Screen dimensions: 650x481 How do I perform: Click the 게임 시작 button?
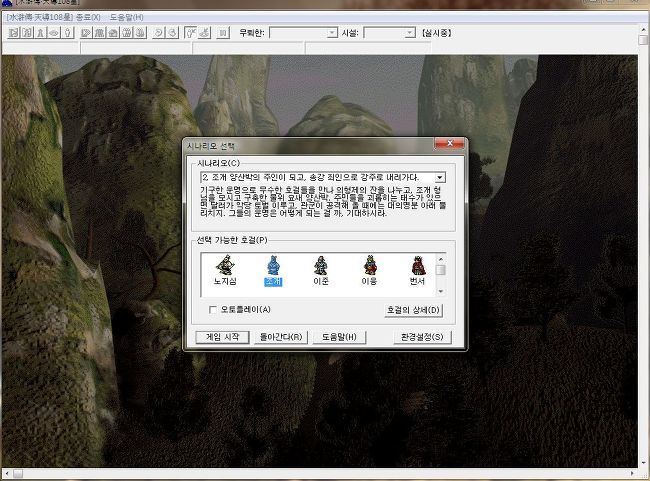(222, 337)
